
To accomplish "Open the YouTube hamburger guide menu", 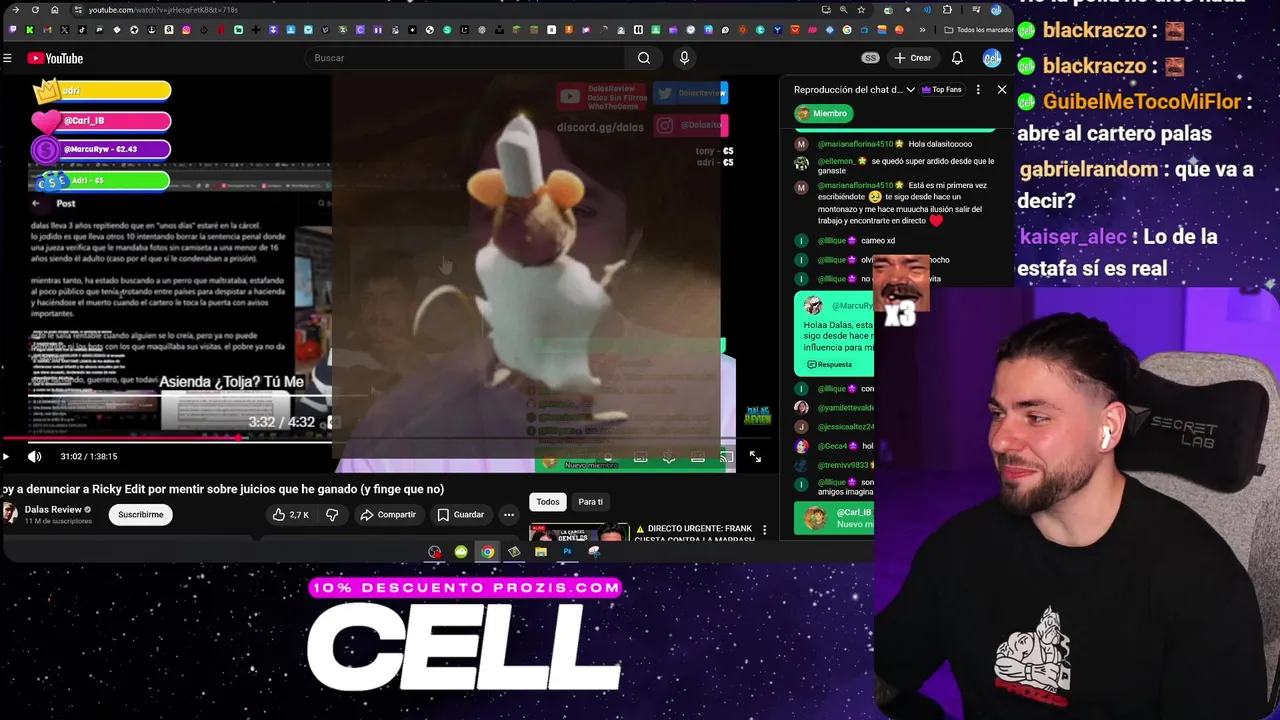I will (7, 58).
